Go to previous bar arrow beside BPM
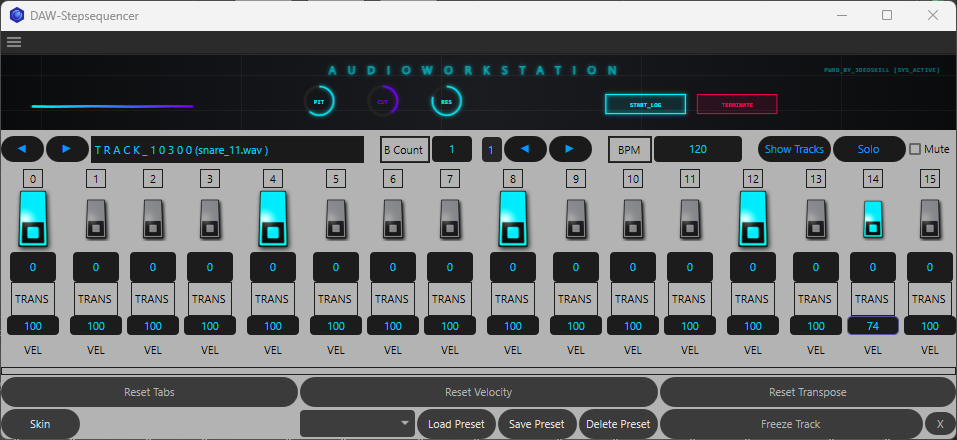Image resolution: width=957 pixels, height=440 pixels. click(x=525, y=149)
